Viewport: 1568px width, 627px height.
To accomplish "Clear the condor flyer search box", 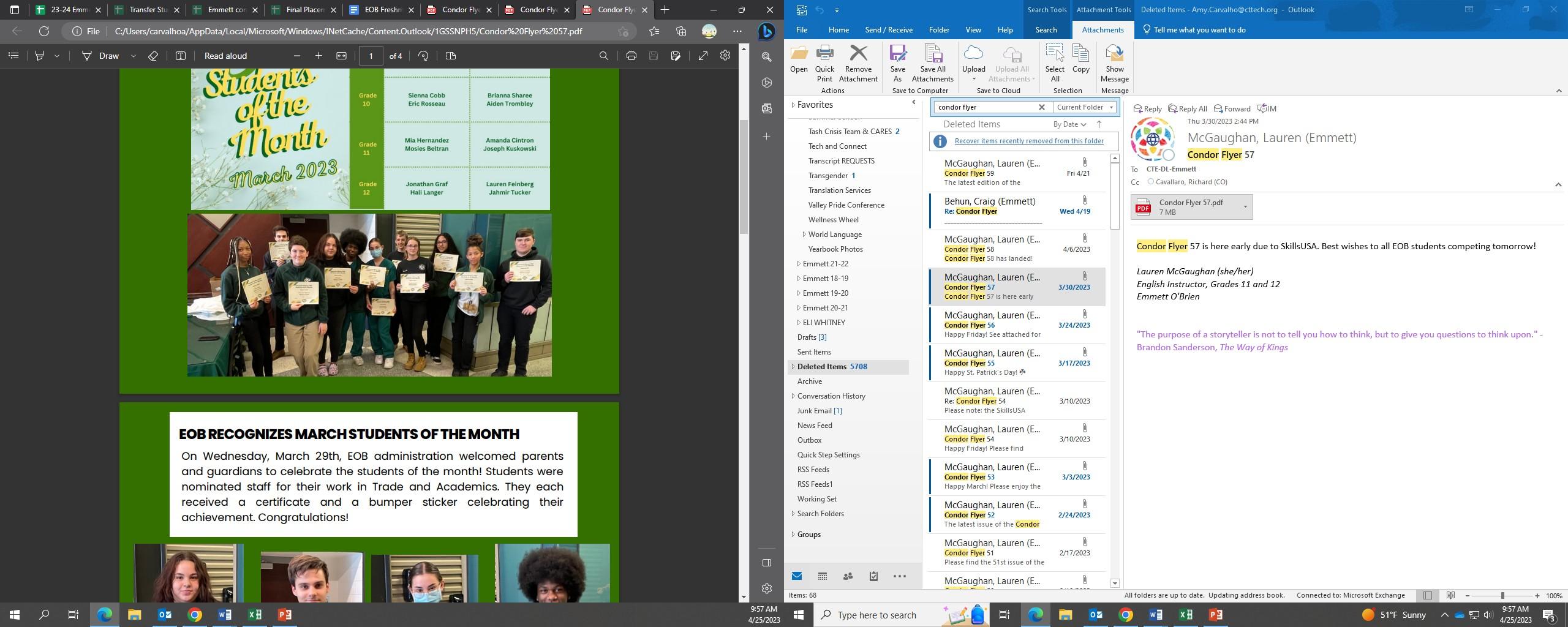I will (1041, 107).
